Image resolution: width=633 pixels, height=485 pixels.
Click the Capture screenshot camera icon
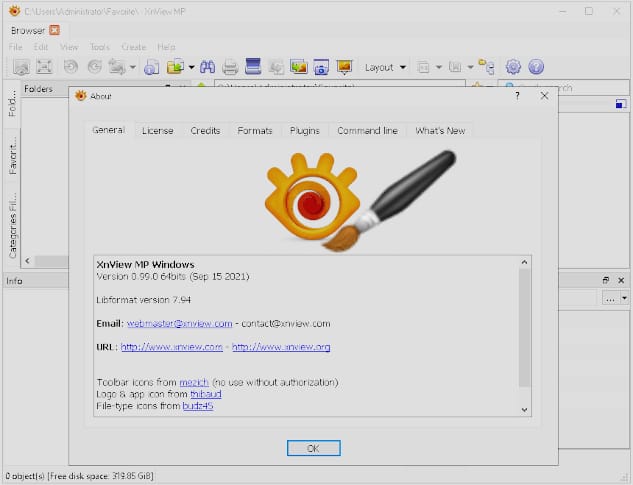click(x=321, y=67)
